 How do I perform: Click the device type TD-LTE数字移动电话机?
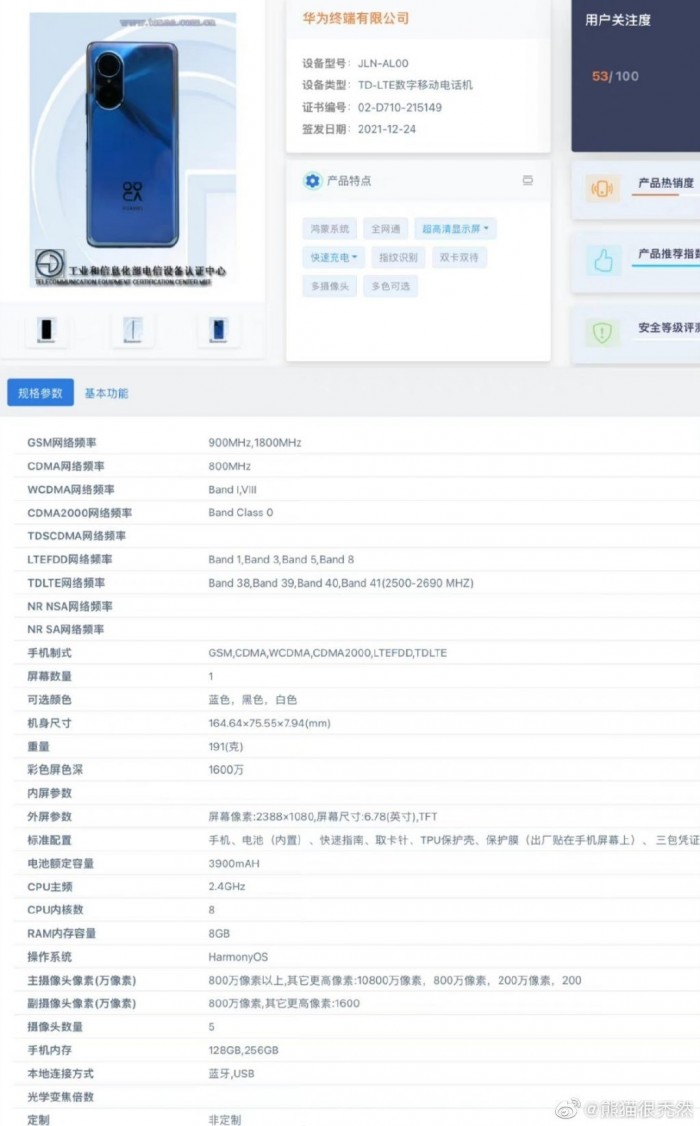pos(415,85)
